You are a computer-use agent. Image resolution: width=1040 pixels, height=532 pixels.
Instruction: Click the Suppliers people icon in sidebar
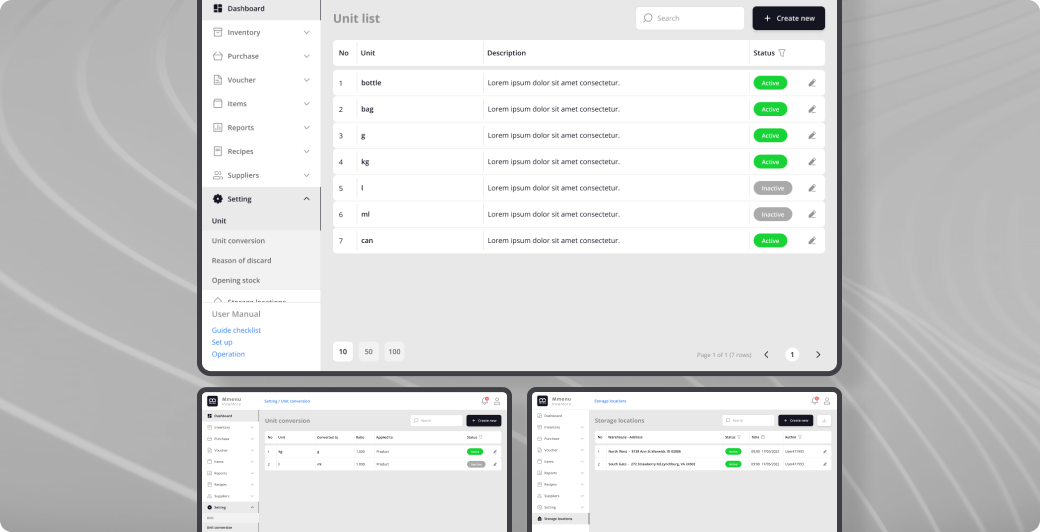point(218,175)
